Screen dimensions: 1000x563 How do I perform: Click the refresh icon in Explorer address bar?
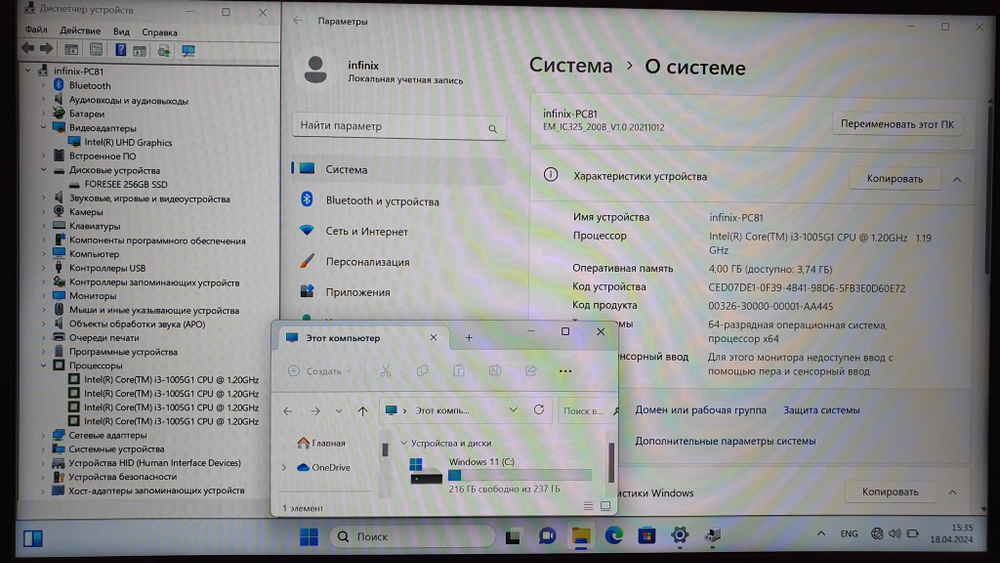[x=539, y=410]
